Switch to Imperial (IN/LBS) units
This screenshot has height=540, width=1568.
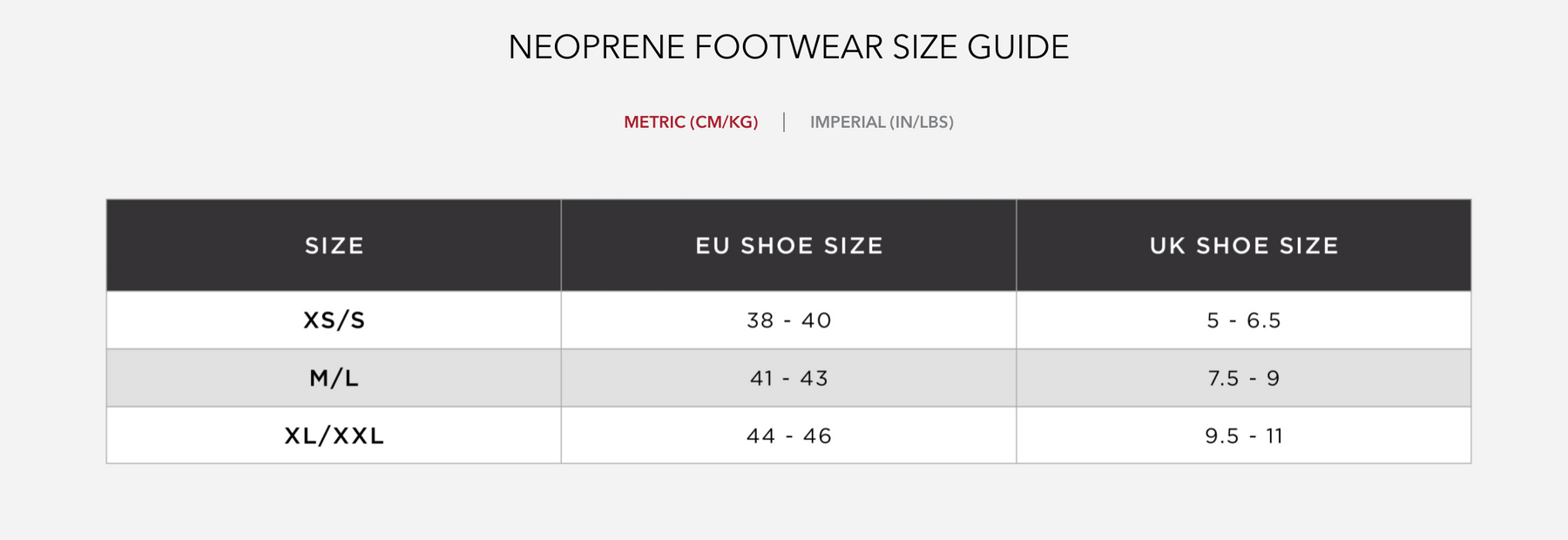click(x=882, y=122)
